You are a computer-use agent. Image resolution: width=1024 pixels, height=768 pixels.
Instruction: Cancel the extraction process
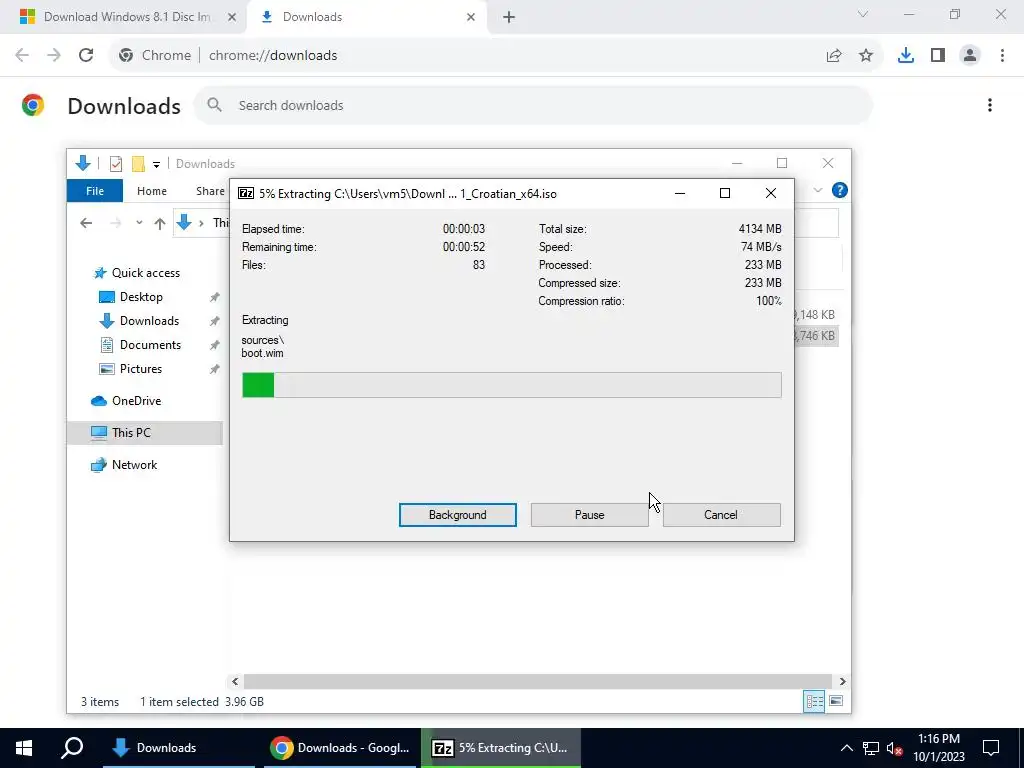pyautogui.click(x=721, y=515)
